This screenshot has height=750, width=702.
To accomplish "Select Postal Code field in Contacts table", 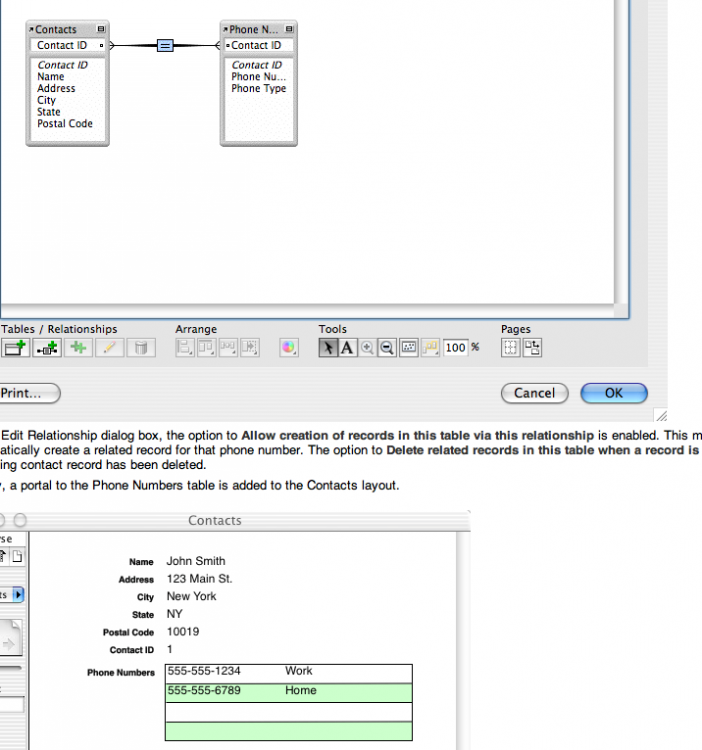I will pyautogui.click(x=65, y=124).
